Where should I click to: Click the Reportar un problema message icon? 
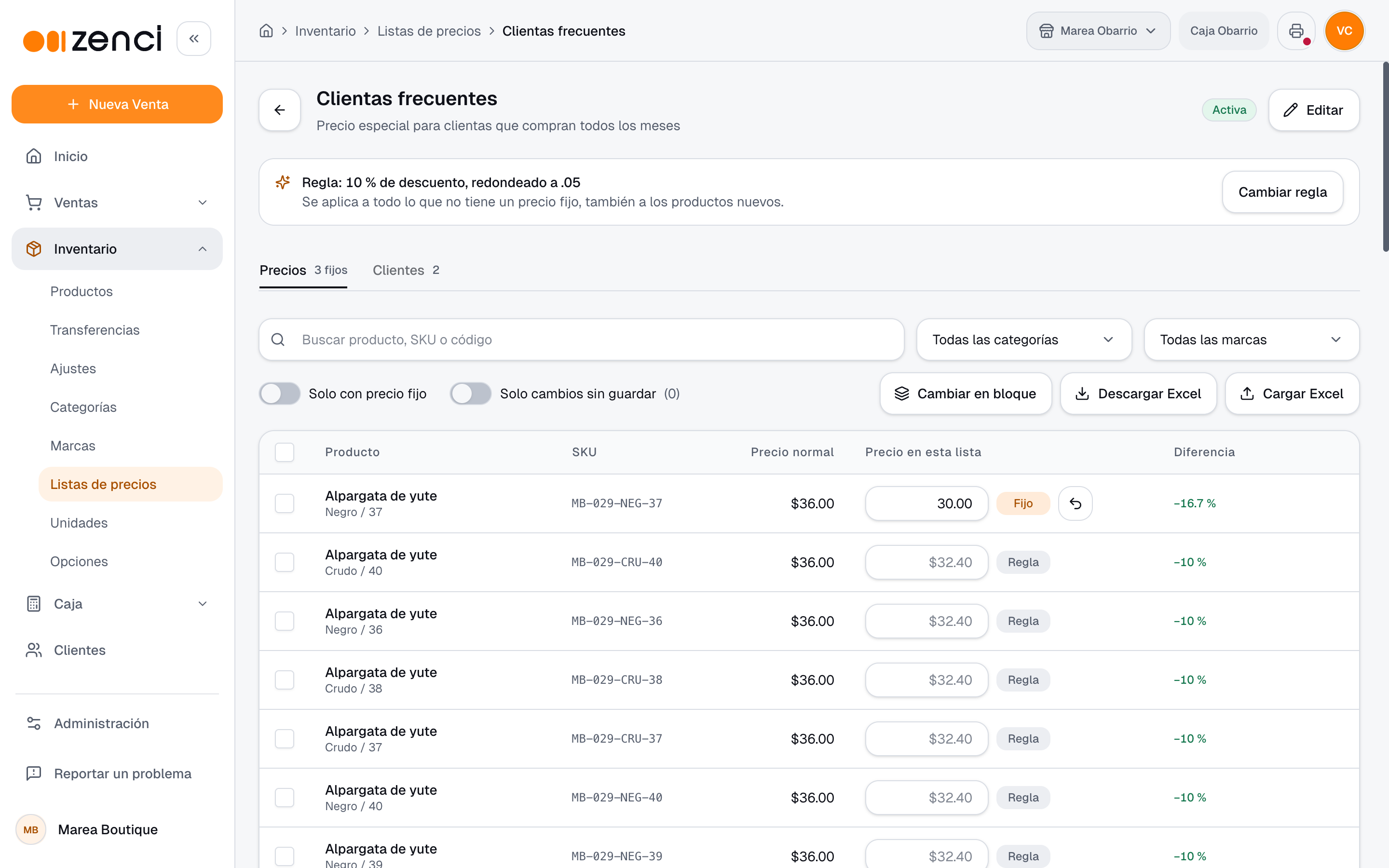(x=34, y=773)
